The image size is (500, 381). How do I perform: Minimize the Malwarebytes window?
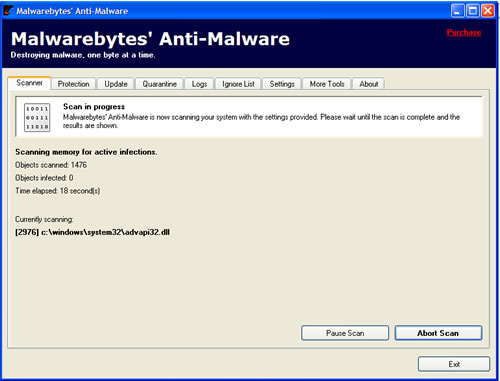(458, 11)
